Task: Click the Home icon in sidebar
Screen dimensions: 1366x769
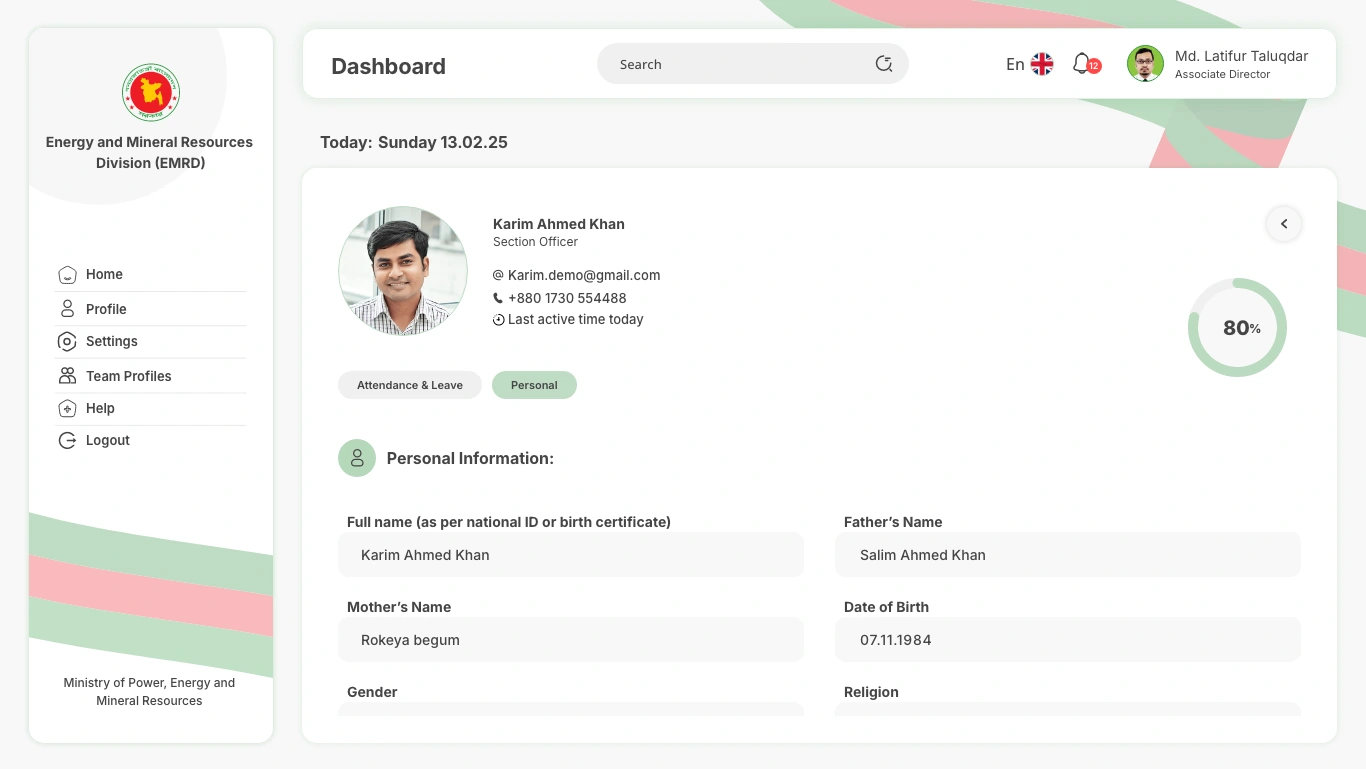Action: coord(67,275)
